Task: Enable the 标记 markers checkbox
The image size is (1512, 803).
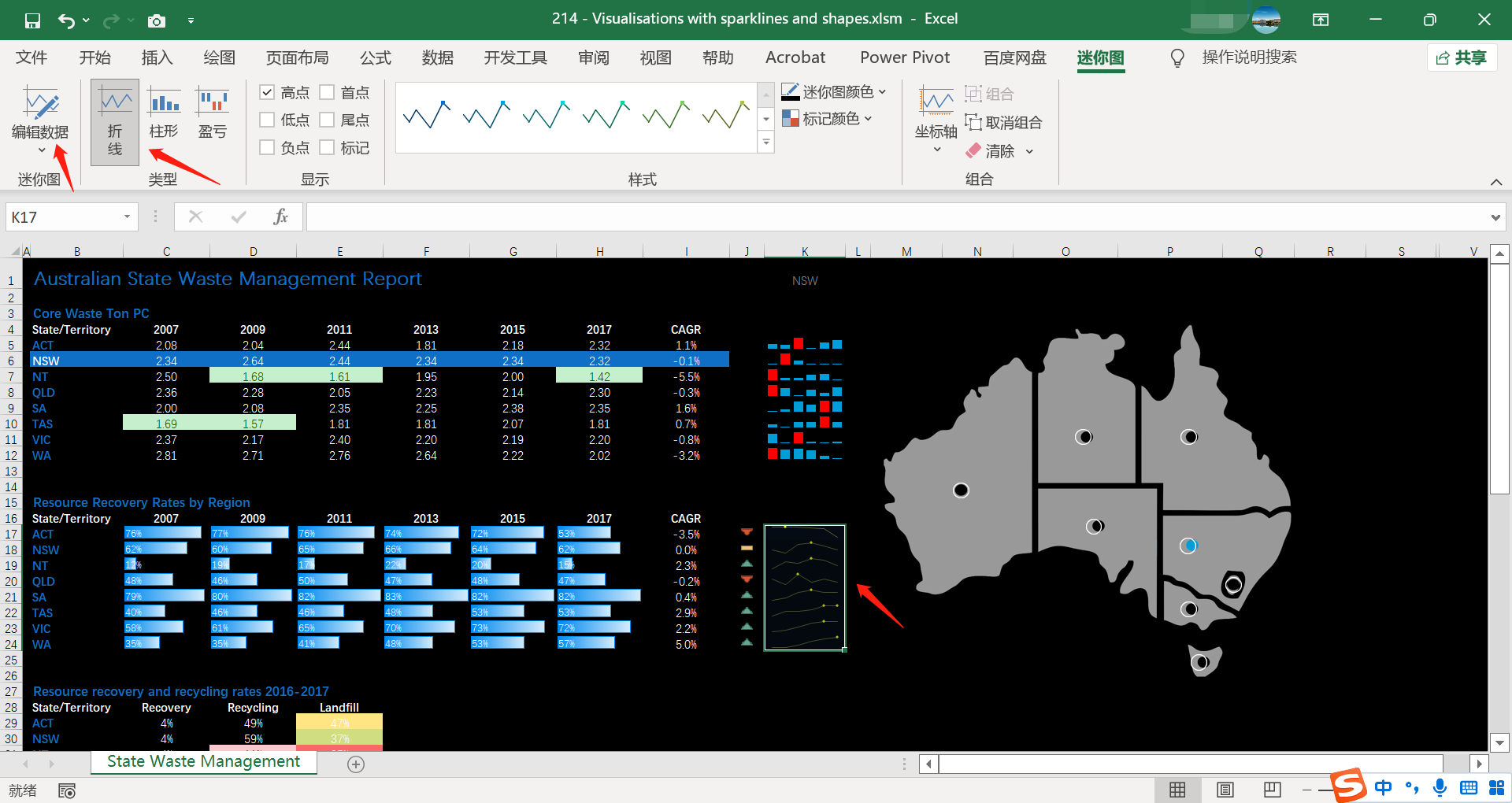Action: point(327,147)
